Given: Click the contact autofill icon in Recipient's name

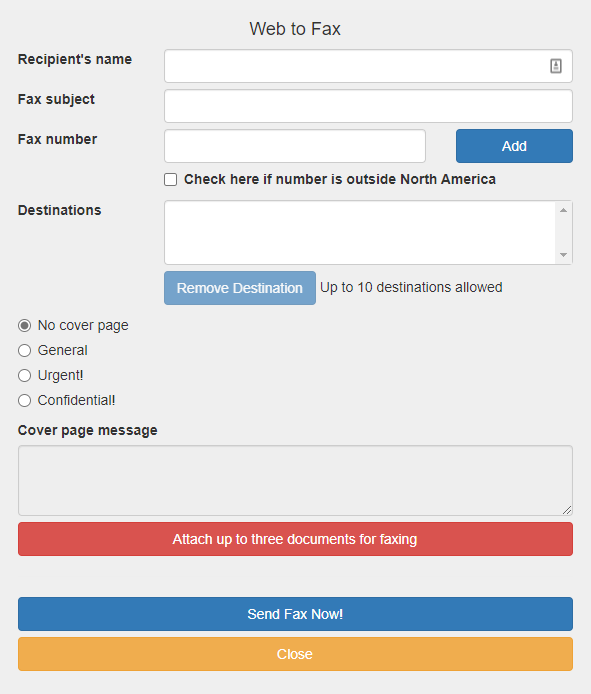Looking at the screenshot, I should (556, 66).
